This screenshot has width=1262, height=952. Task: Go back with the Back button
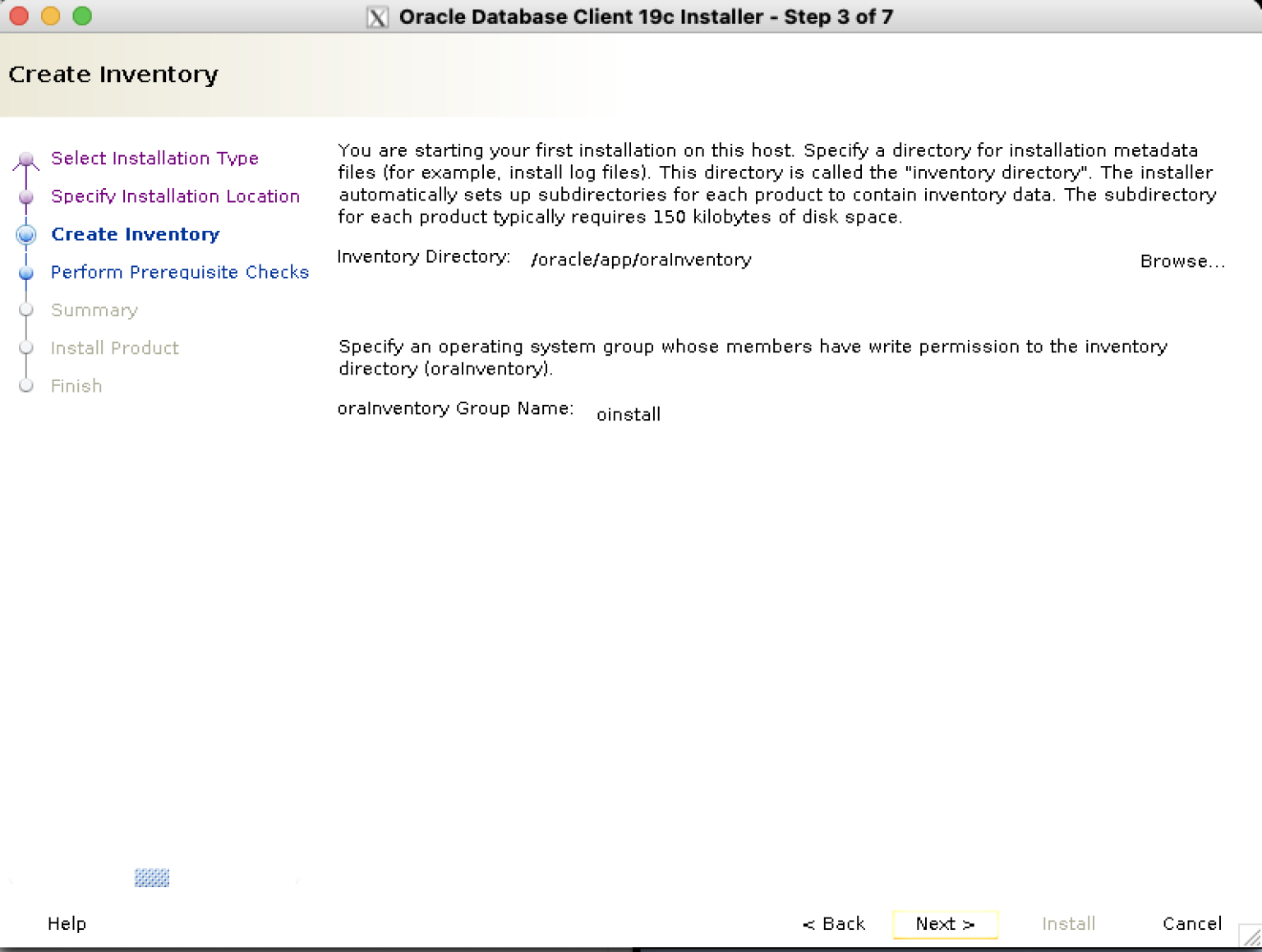834,924
